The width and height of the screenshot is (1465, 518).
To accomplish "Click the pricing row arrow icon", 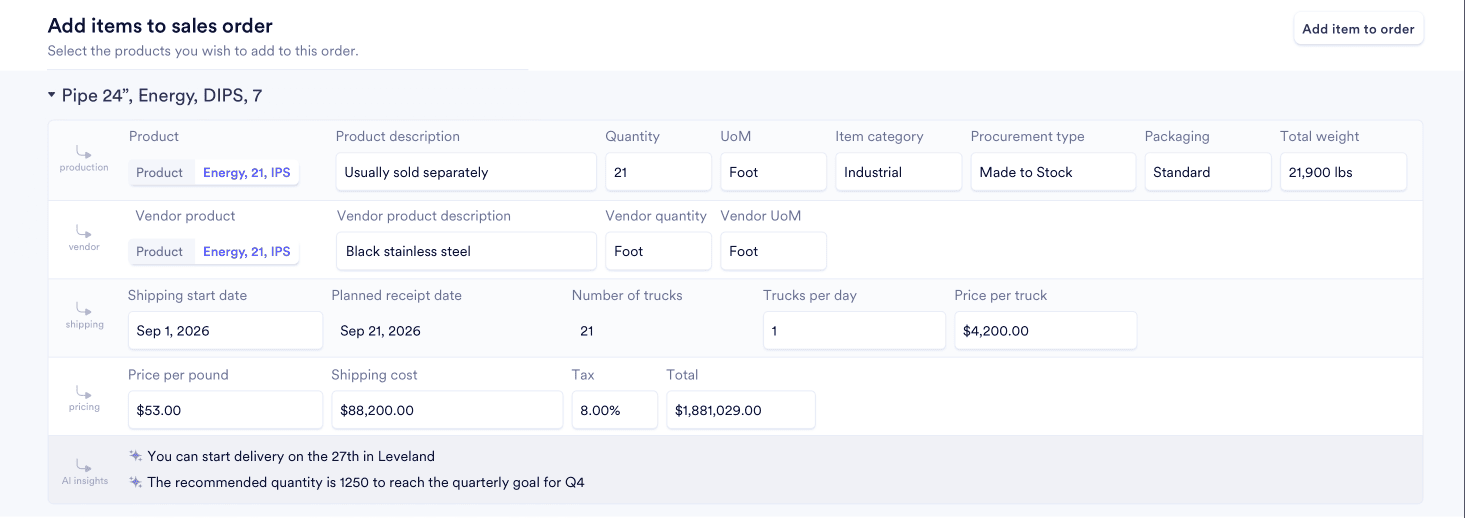I will coord(84,392).
